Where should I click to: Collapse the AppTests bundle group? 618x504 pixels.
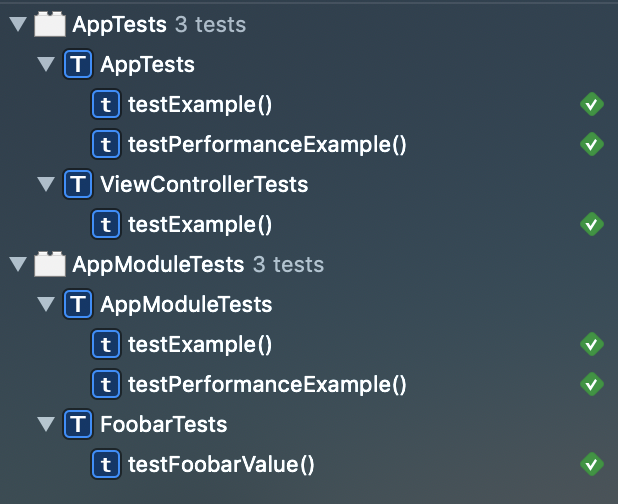click(16, 24)
